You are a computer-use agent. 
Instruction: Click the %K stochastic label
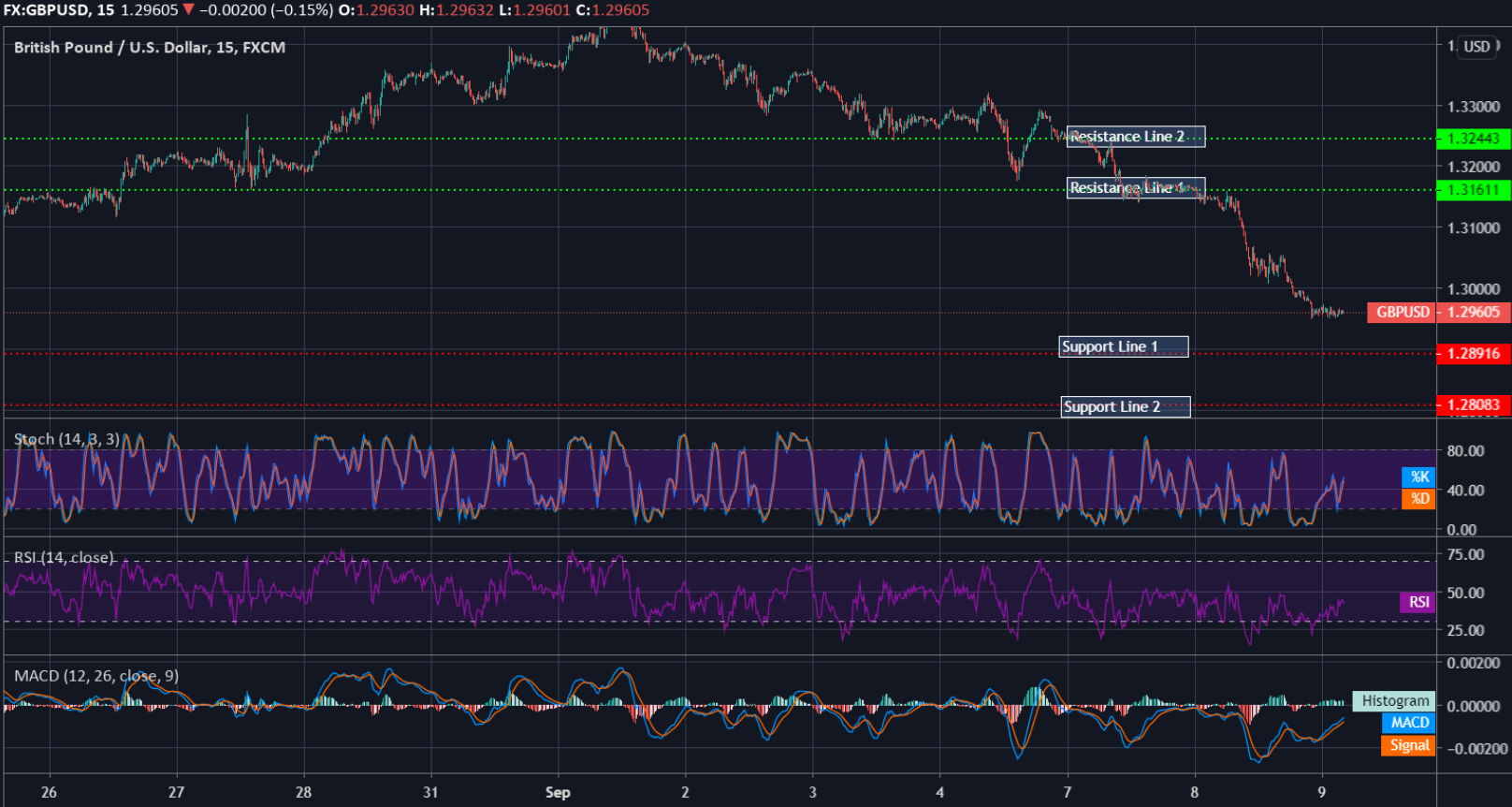(x=1418, y=477)
